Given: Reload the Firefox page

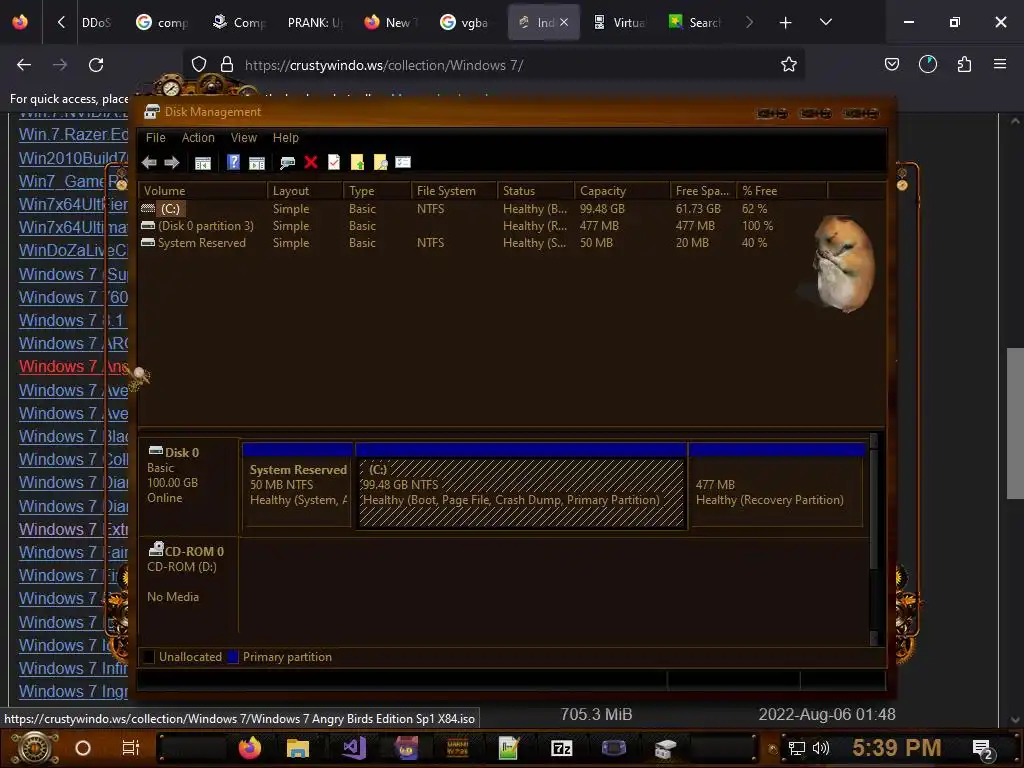Looking at the screenshot, I should pos(96,65).
